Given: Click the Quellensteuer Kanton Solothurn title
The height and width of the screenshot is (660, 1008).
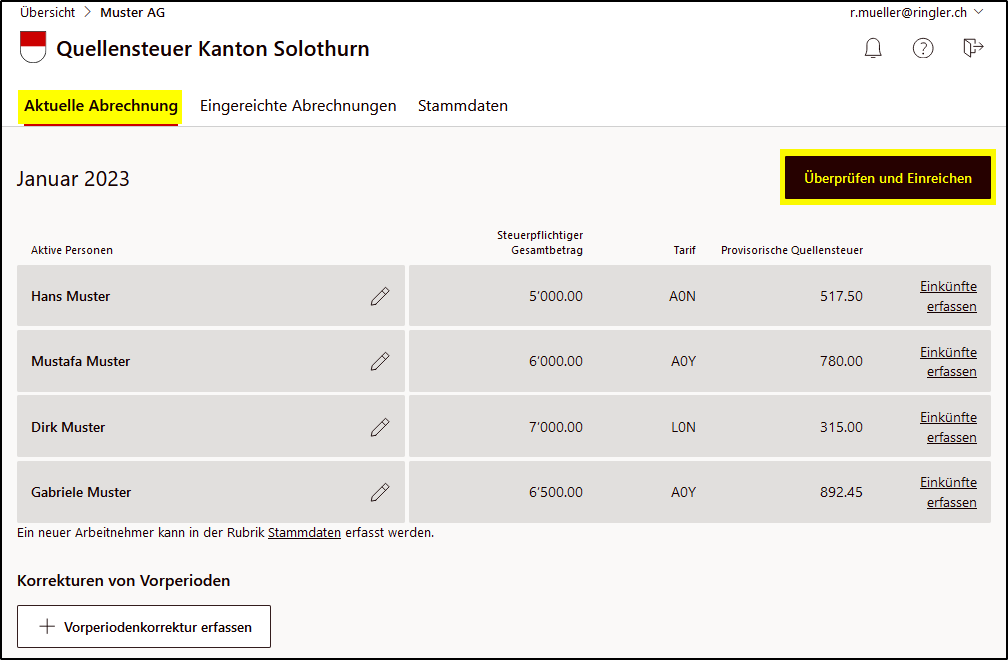Looking at the screenshot, I should (x=213, y=49).
